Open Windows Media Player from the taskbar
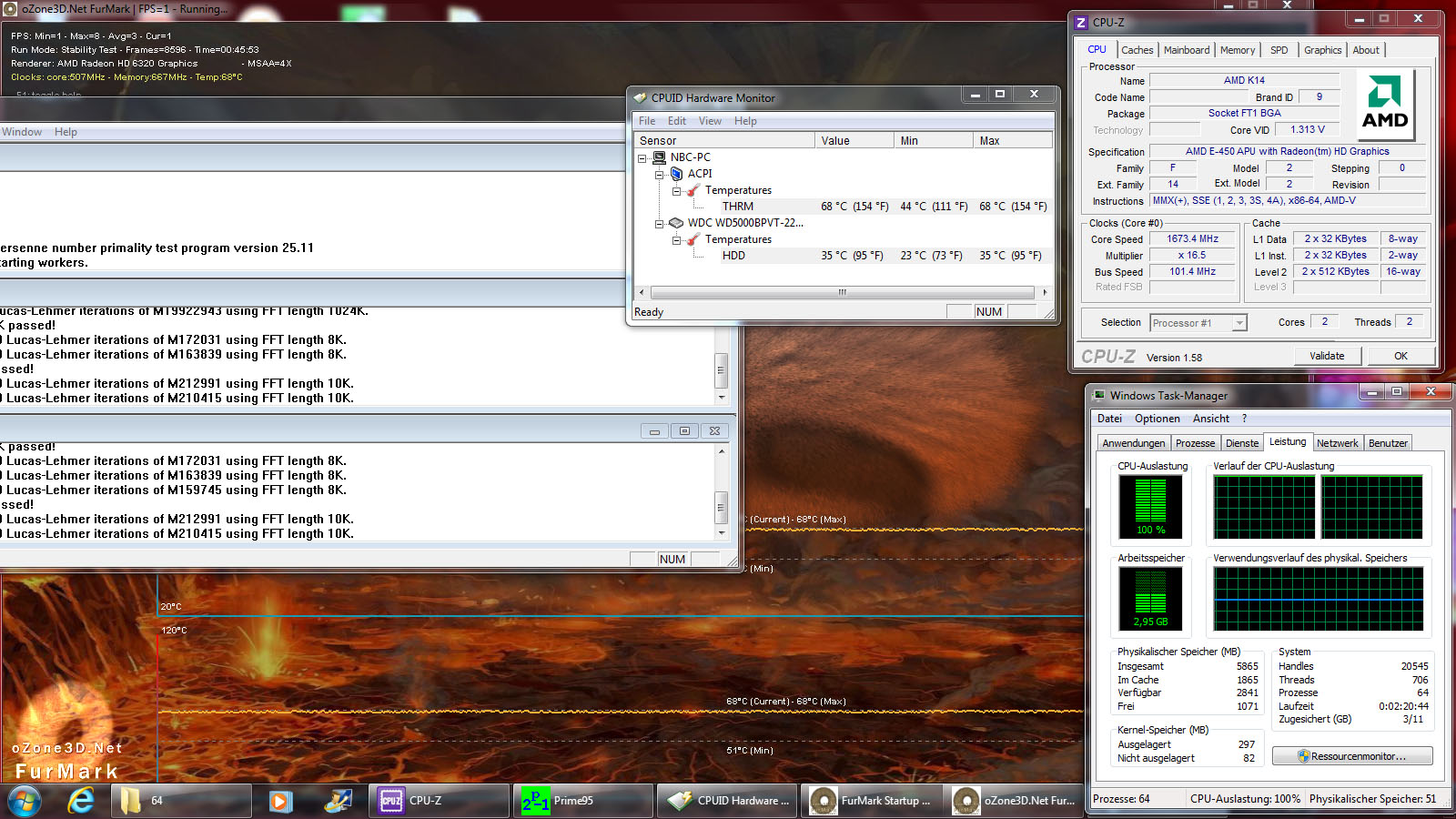Viewport: 1456px width, 819px height. point(280,801)
